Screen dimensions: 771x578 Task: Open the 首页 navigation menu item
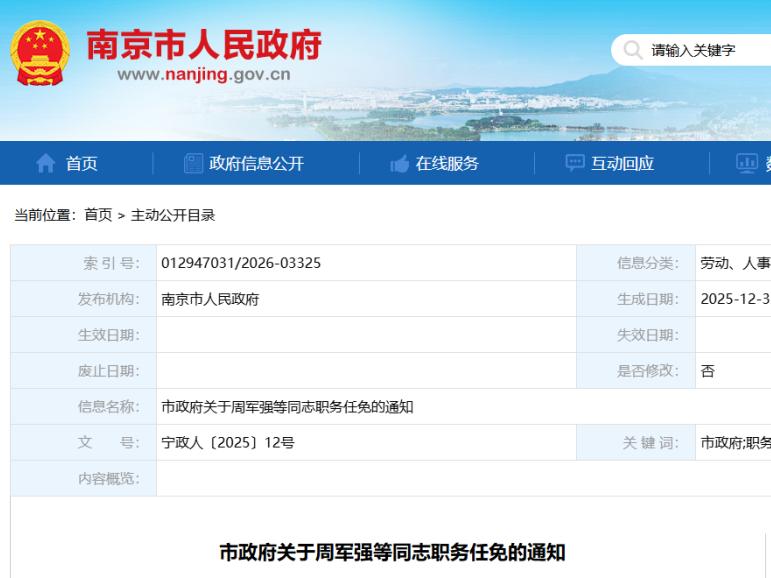pos(82,163)
